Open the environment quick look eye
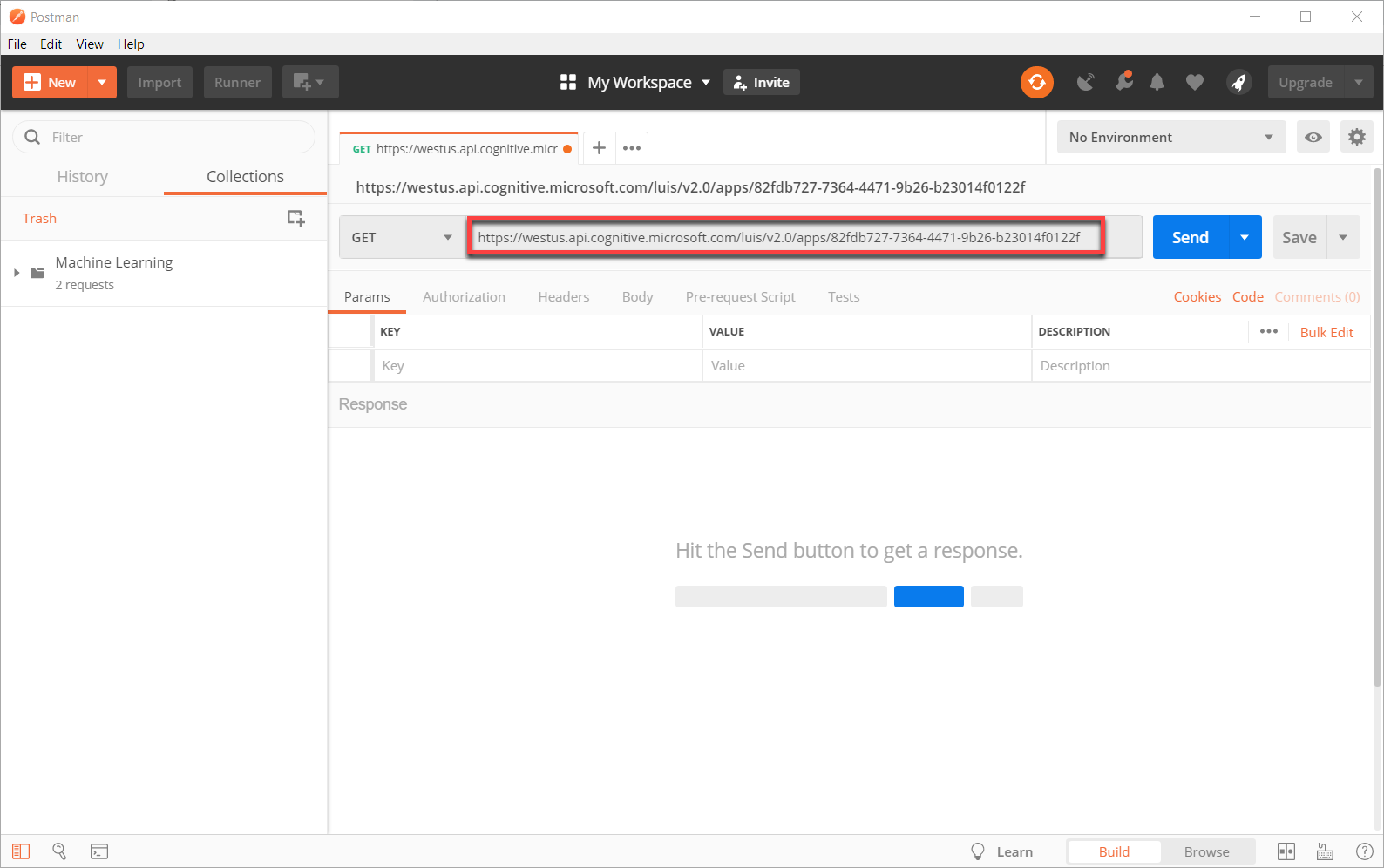 coord(1313,137)
